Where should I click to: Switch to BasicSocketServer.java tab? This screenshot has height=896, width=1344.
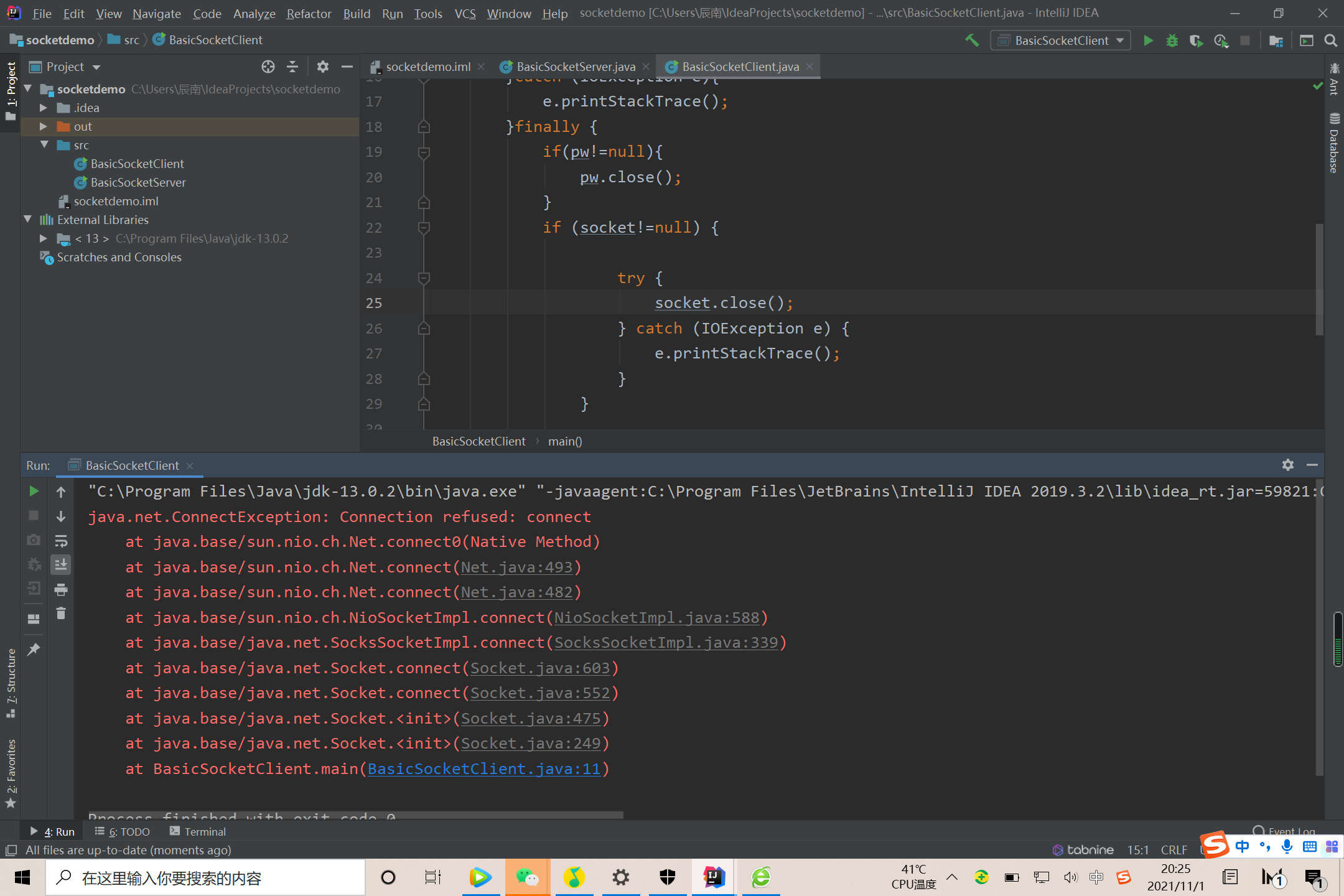575,67
